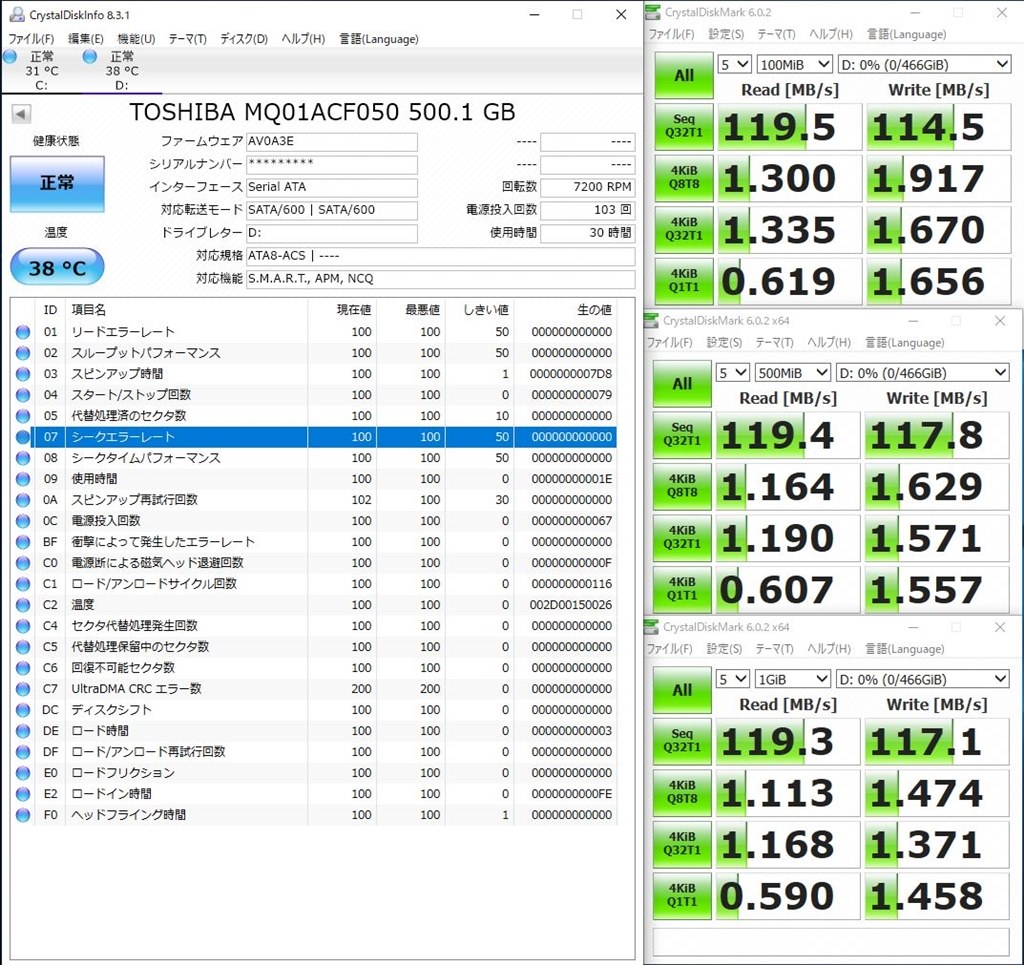Open 機能(U) menu in CrystalDiskInfo
The image size is (1024, 965).
pyautogui.click(x=136, y=39)
